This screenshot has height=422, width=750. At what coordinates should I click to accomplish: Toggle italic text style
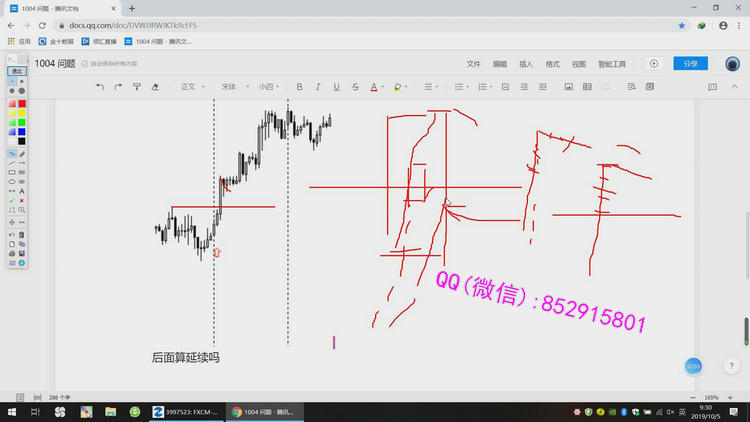(x=318, y=87)
